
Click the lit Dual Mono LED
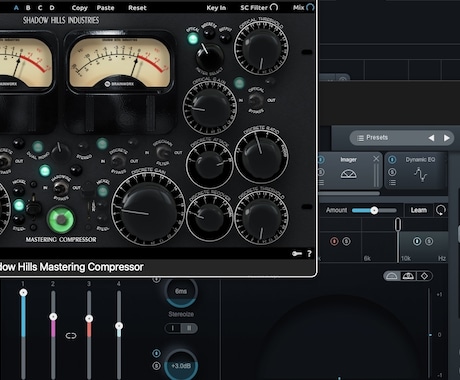tap(38, 146)
